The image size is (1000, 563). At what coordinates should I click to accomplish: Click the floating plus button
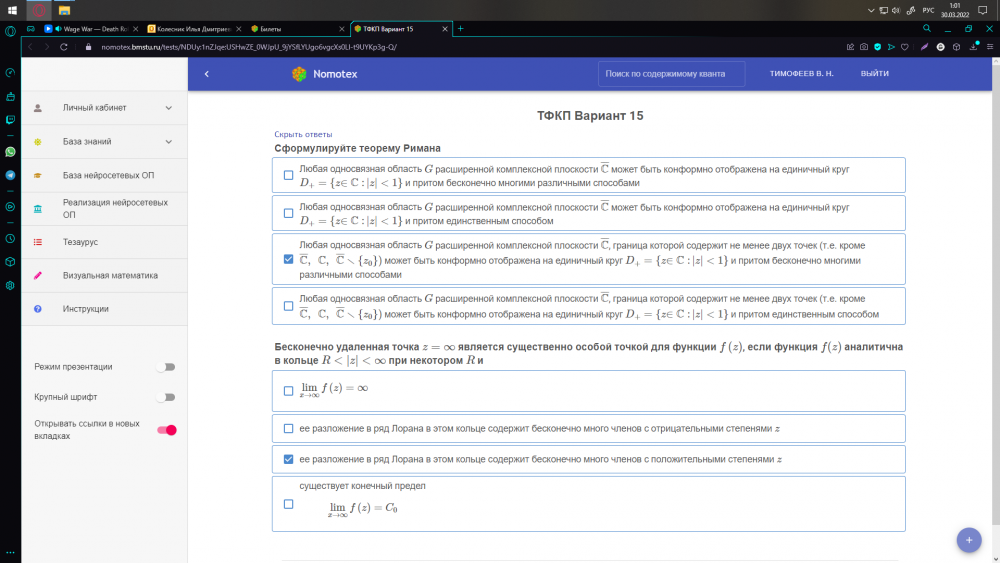pyautogui.click(x=968, y=540)
